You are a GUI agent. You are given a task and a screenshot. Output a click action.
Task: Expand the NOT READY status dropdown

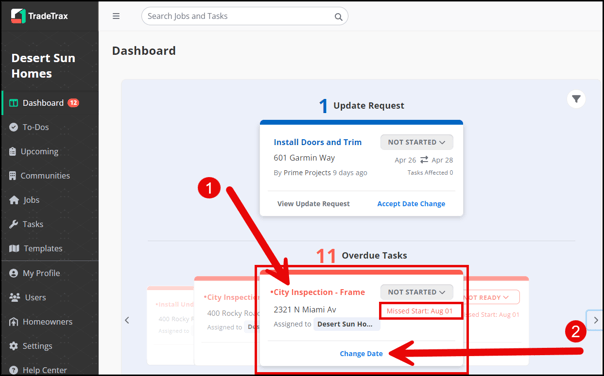tap(492, 297)
